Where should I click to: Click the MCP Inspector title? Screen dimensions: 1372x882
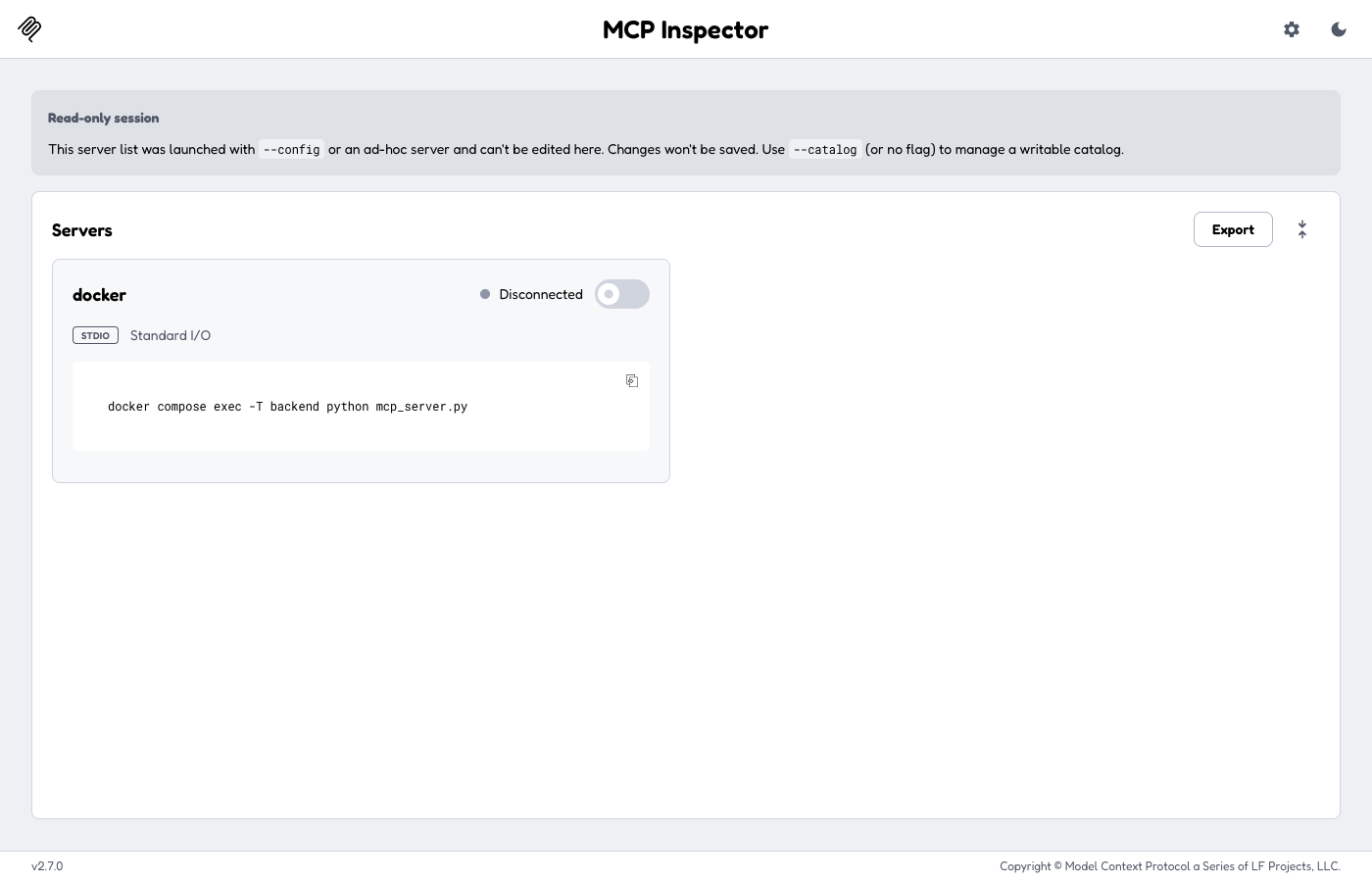click(x=686, y=29)
